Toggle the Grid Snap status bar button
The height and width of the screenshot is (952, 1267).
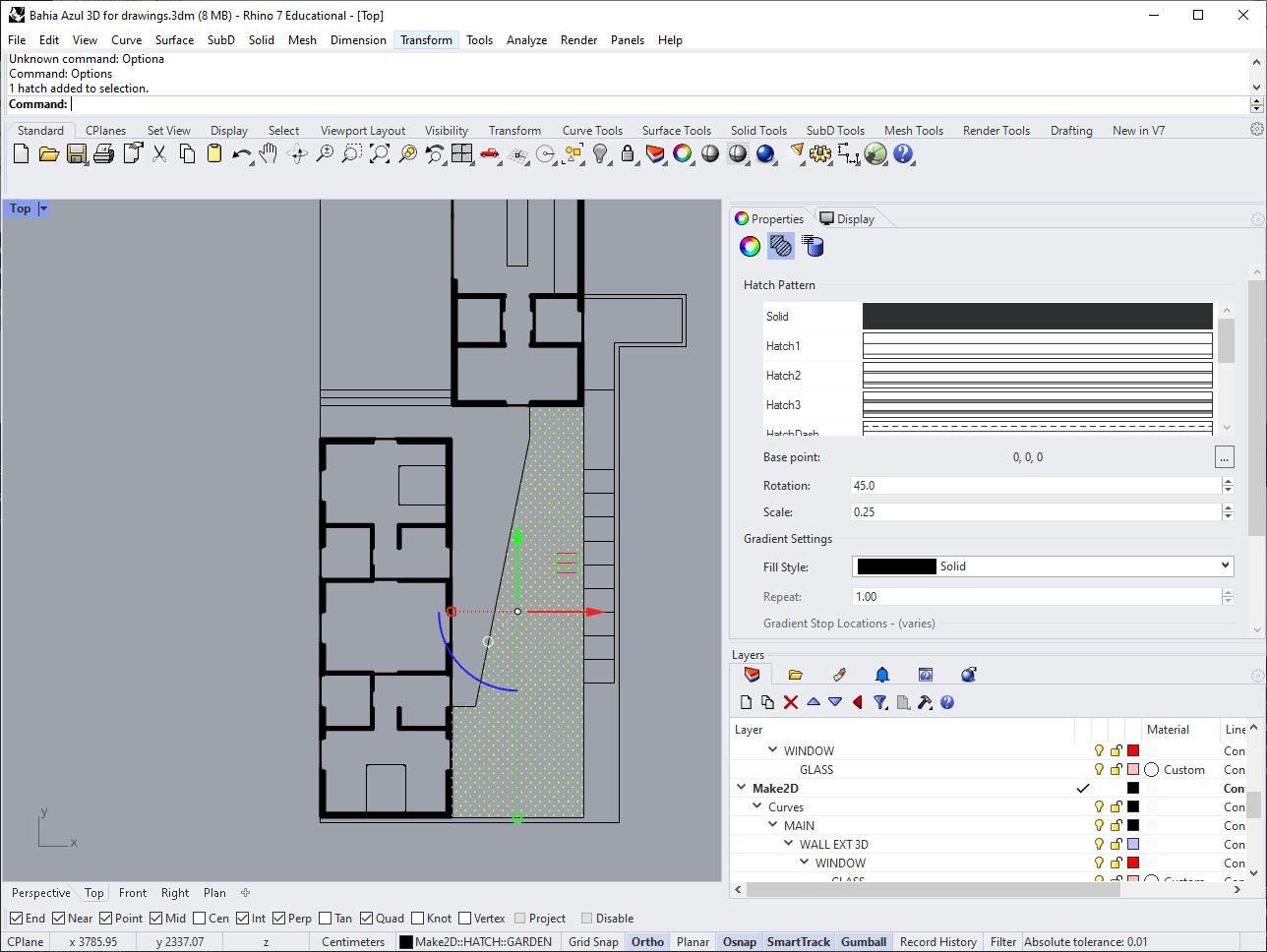coord(593,942)
